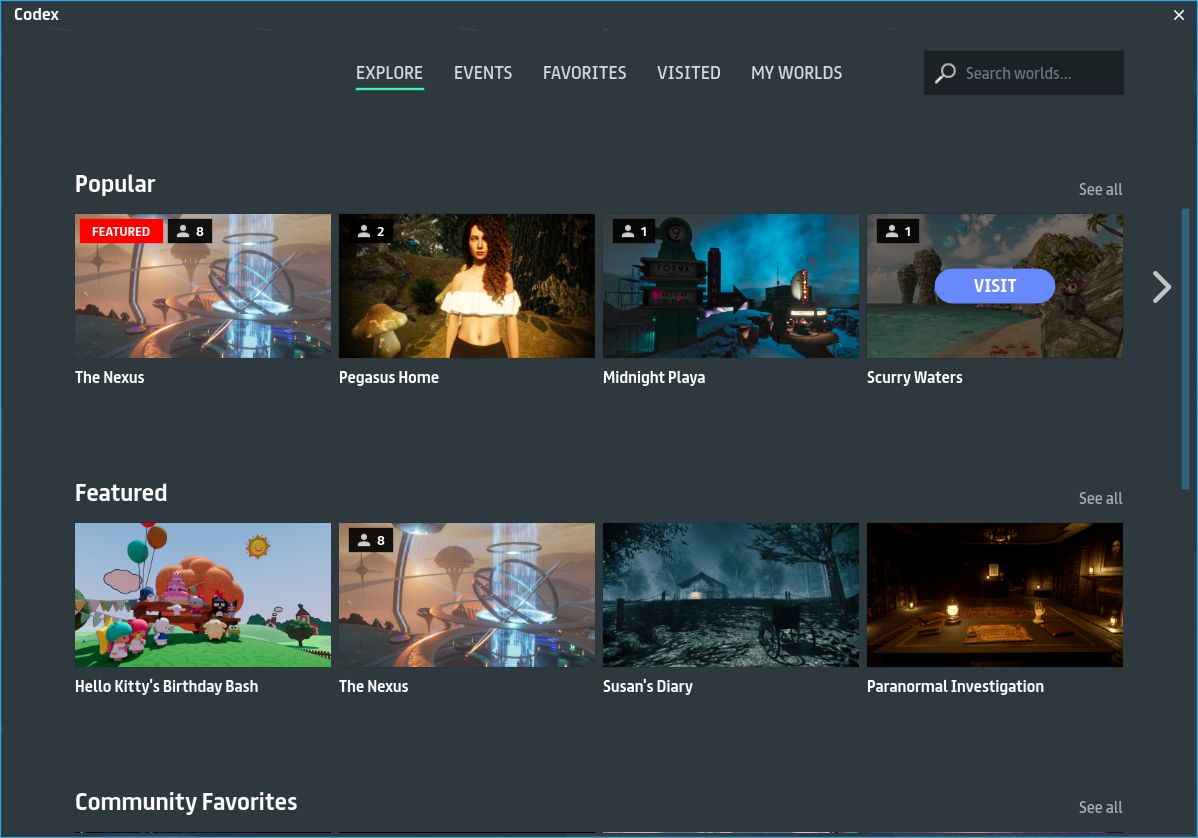See all Community Favorites worlds
The image size is (1198, 838).
point(1100,807)
